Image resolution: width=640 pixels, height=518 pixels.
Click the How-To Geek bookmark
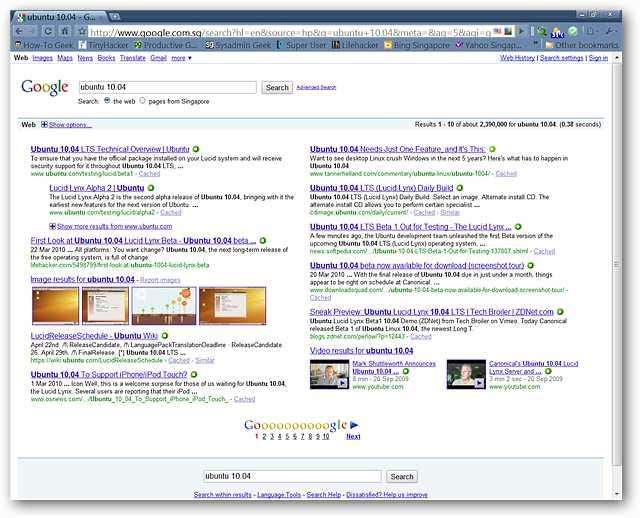(44, 44)
